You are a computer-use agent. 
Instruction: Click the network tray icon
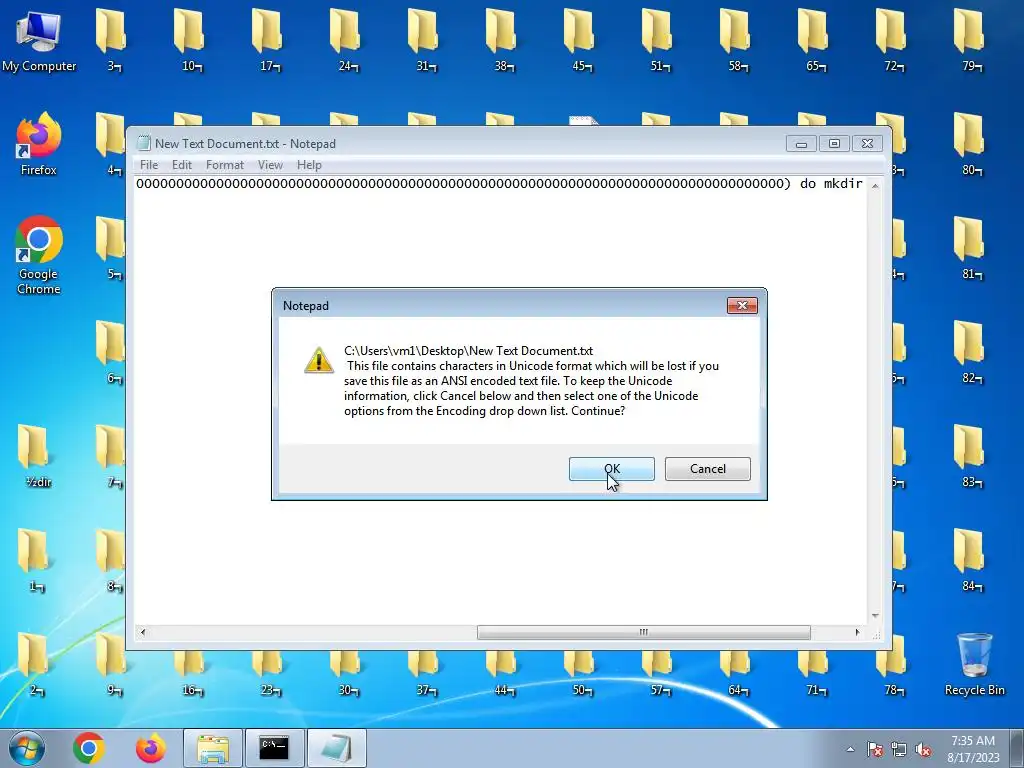coord(899,749)
